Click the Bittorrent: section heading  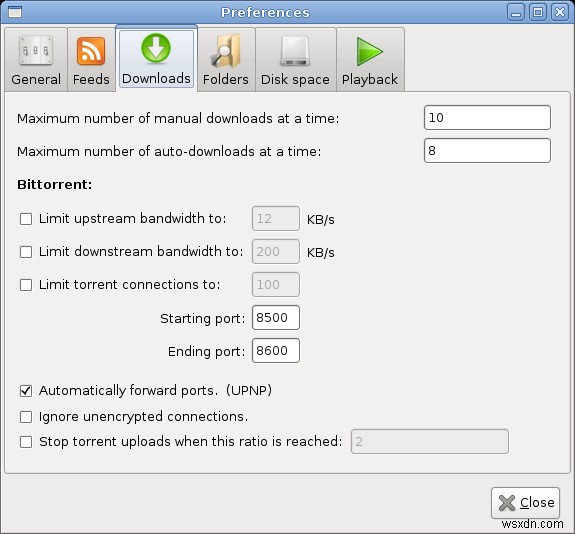[55, 184]
